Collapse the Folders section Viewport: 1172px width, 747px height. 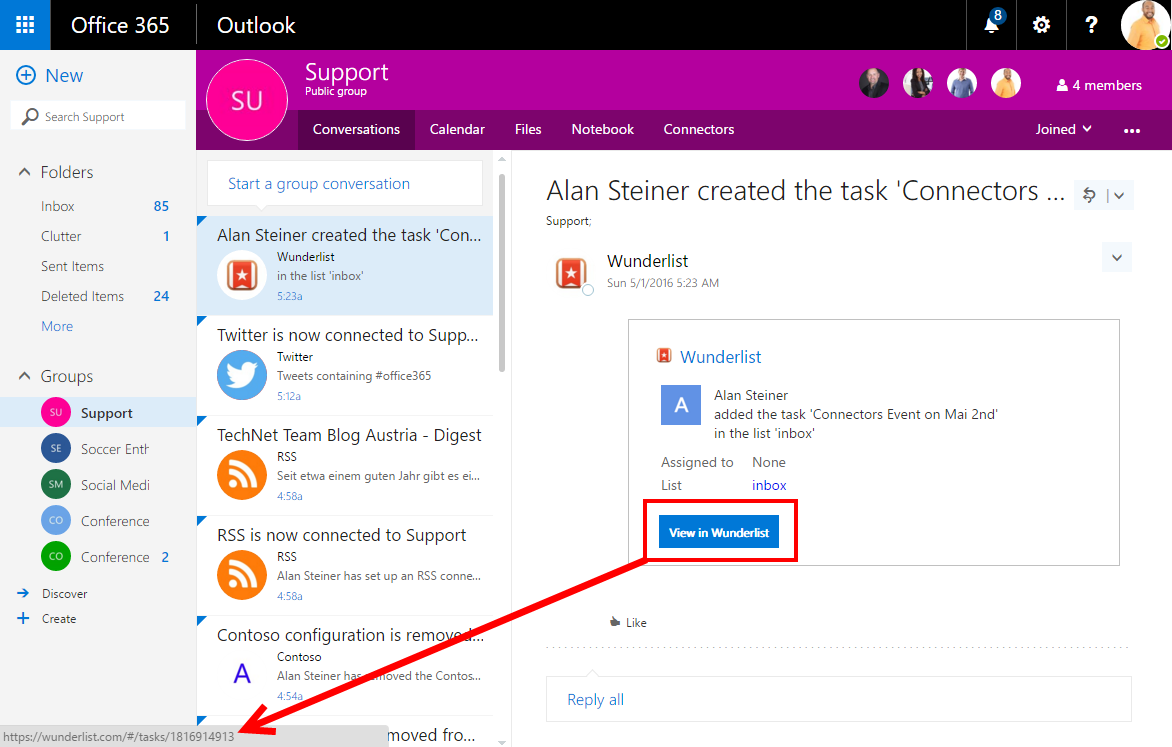click(x=25, y=172)
